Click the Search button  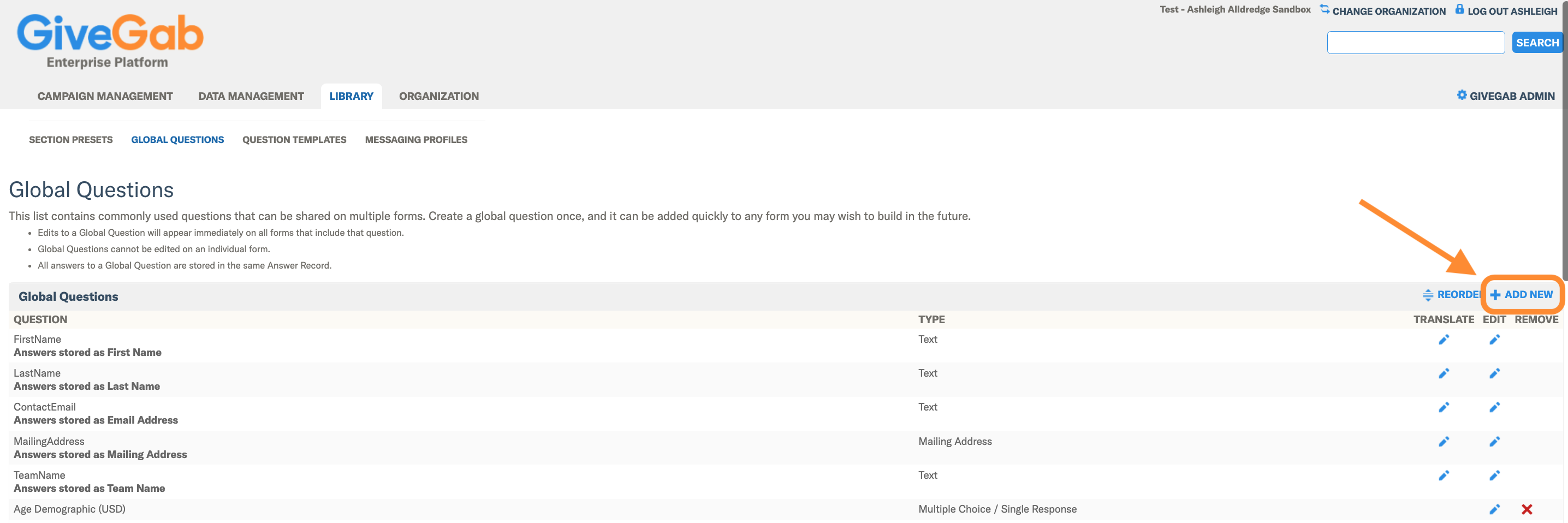coord(1537,43)
